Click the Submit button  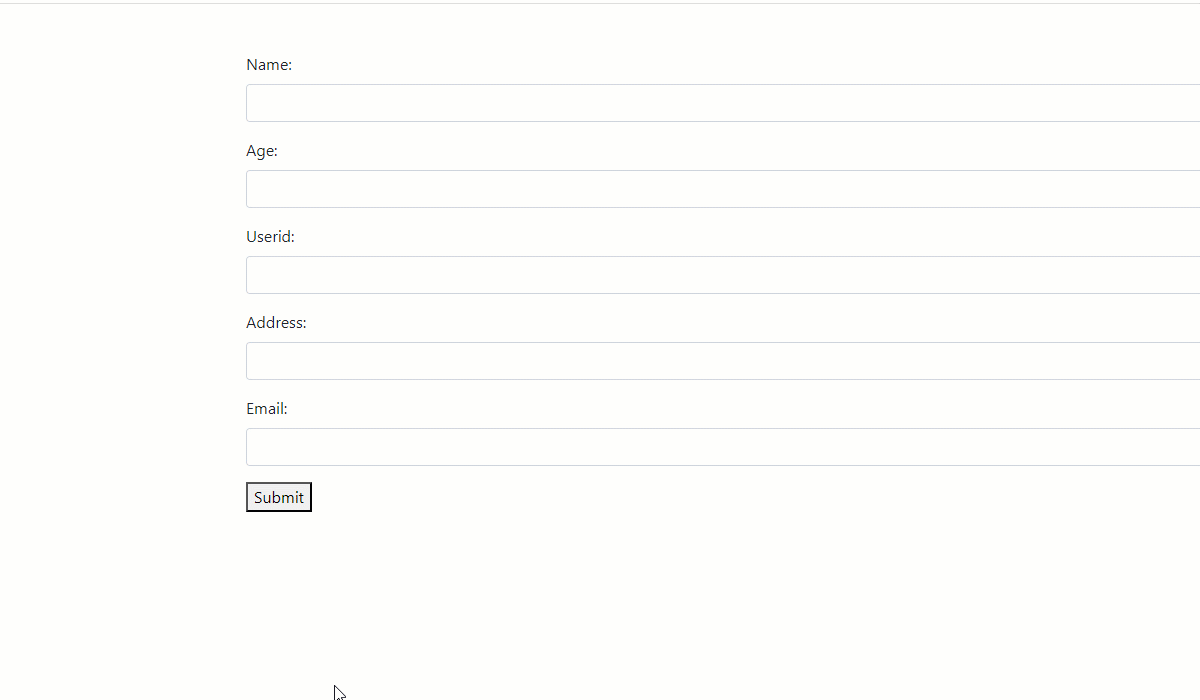[x=279, y=497]
